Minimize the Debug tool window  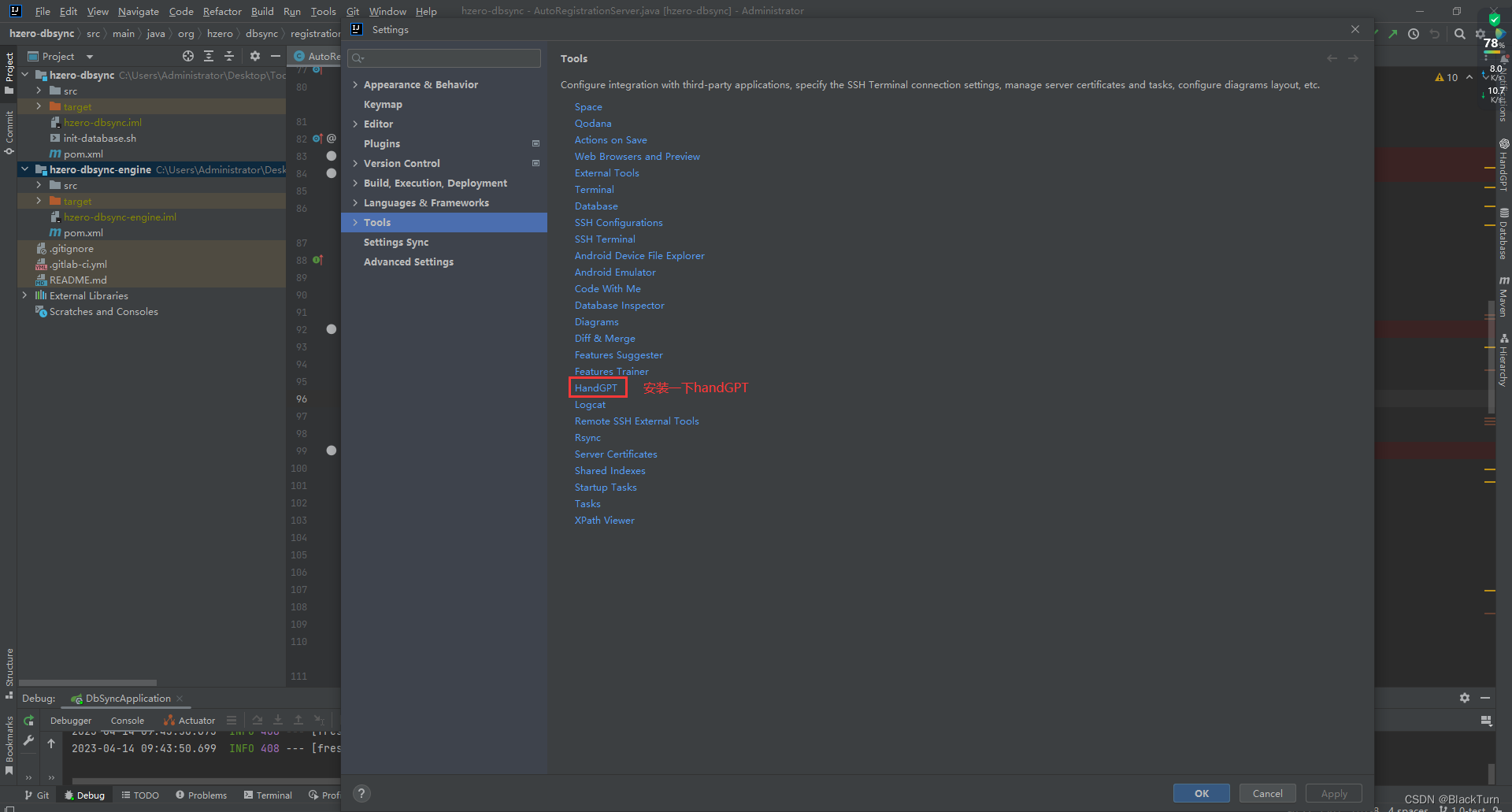[1484, 698]
